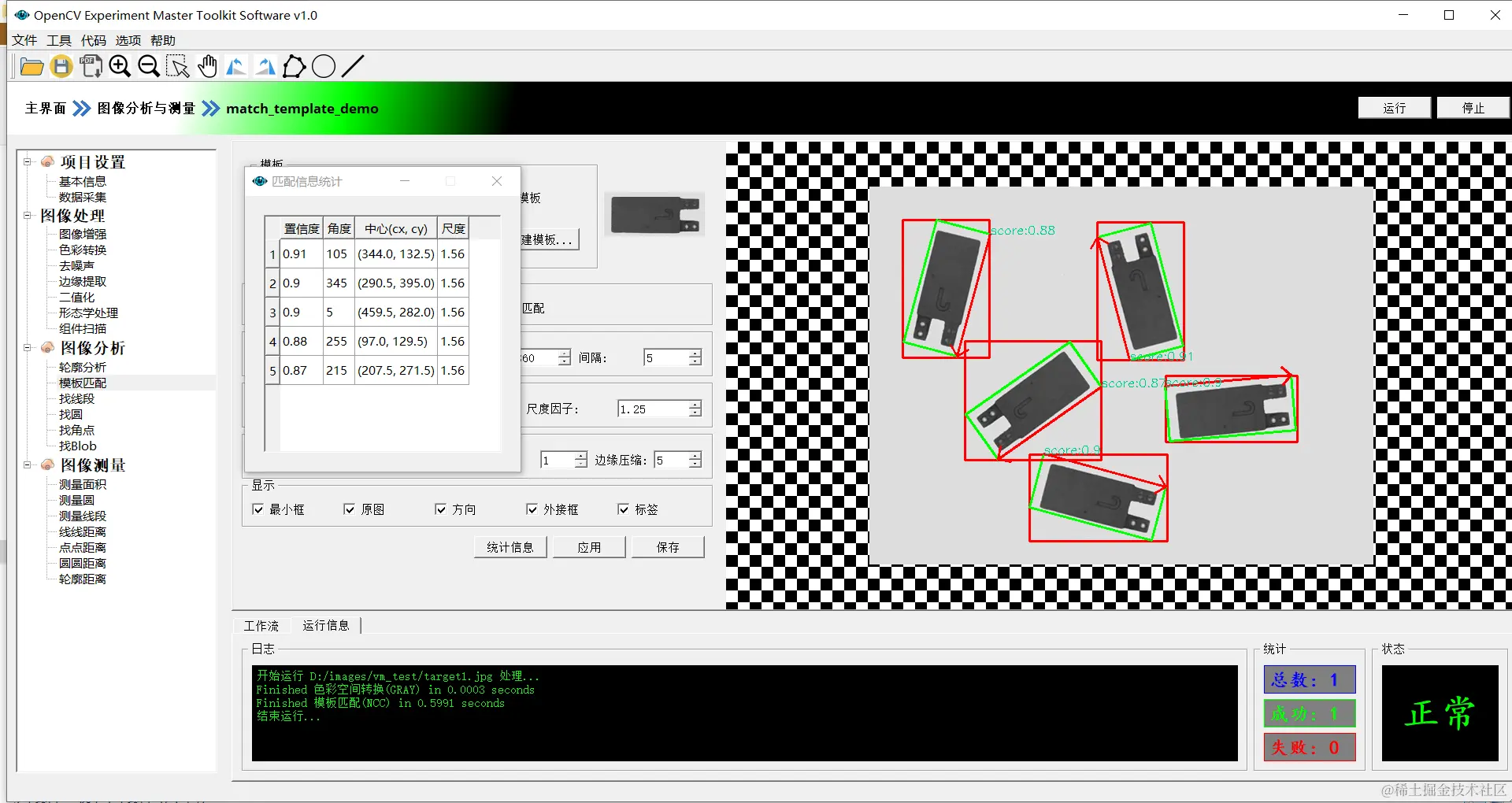Screen dimensions: 1512x803
Task: Select 边缘提取 in the tree
Action: [x=83, y=281]
